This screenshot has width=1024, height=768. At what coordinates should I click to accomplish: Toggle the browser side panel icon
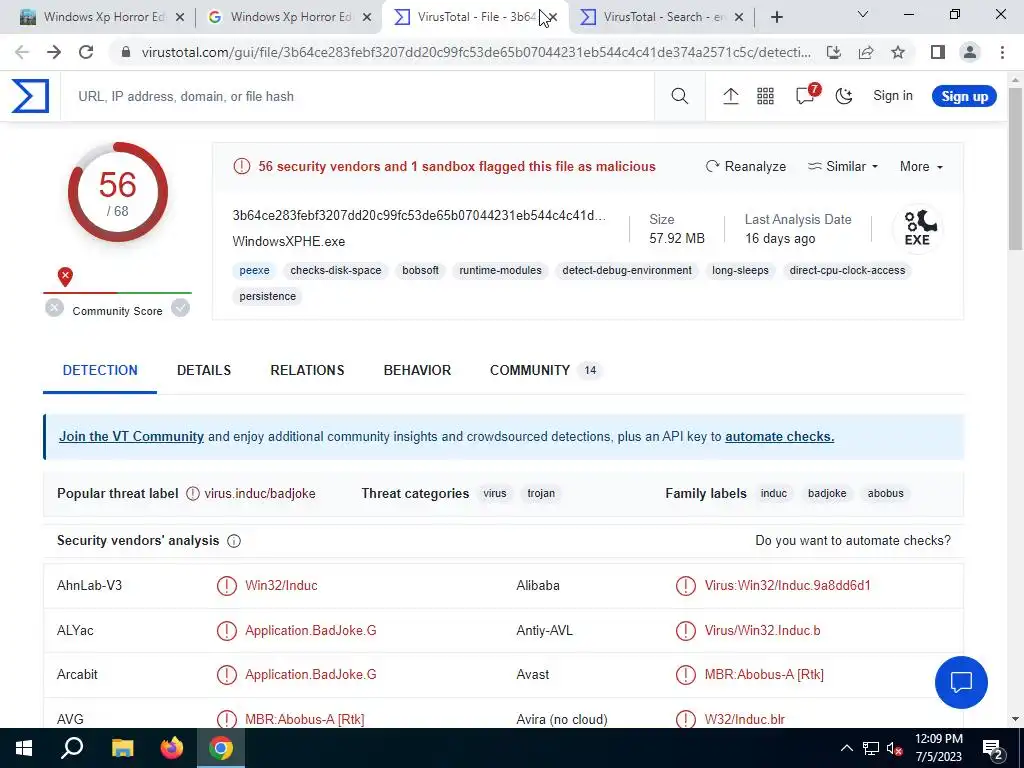click(938, 52)
